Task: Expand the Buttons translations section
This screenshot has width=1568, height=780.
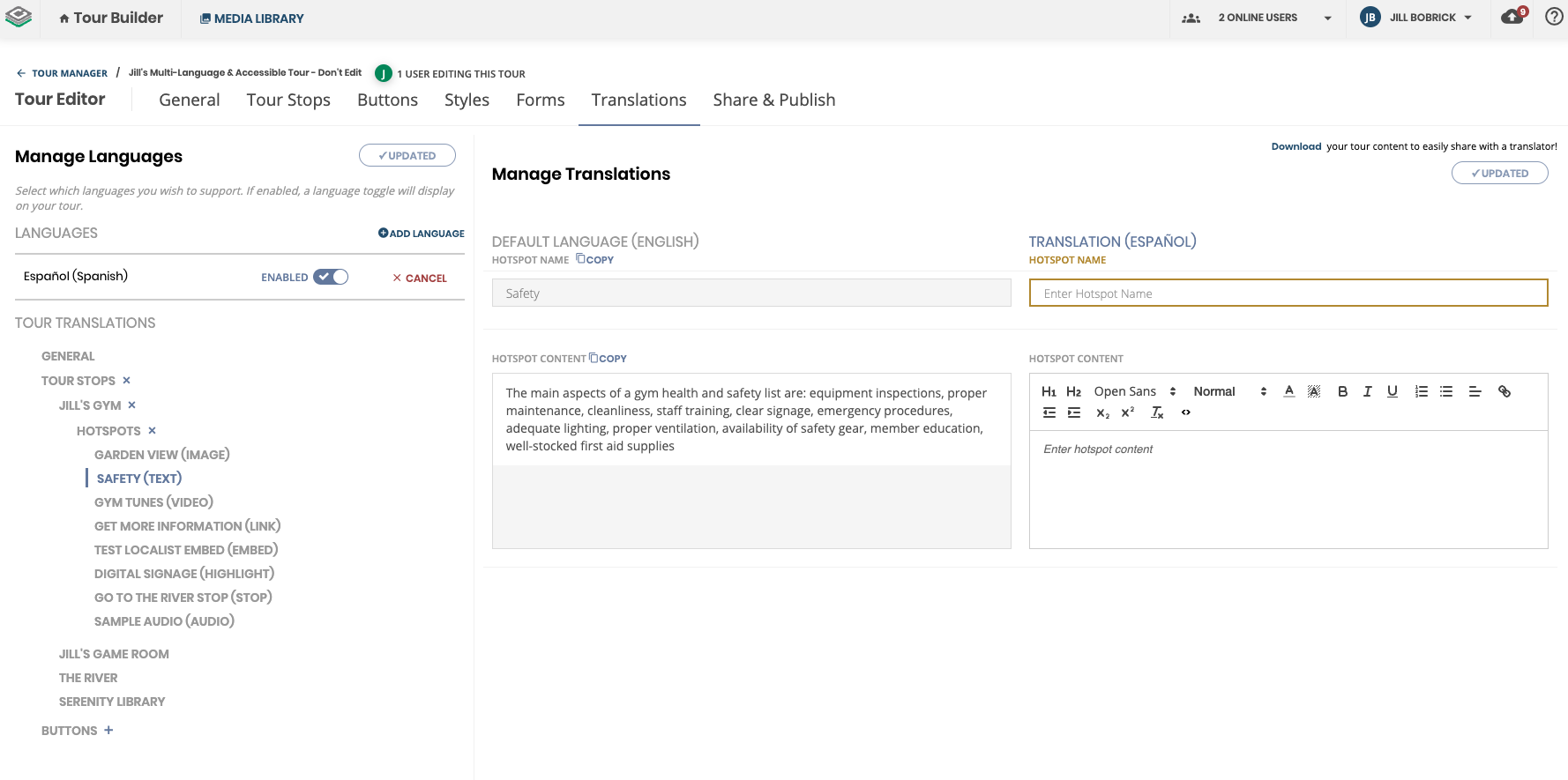Action: coord(108,731)
